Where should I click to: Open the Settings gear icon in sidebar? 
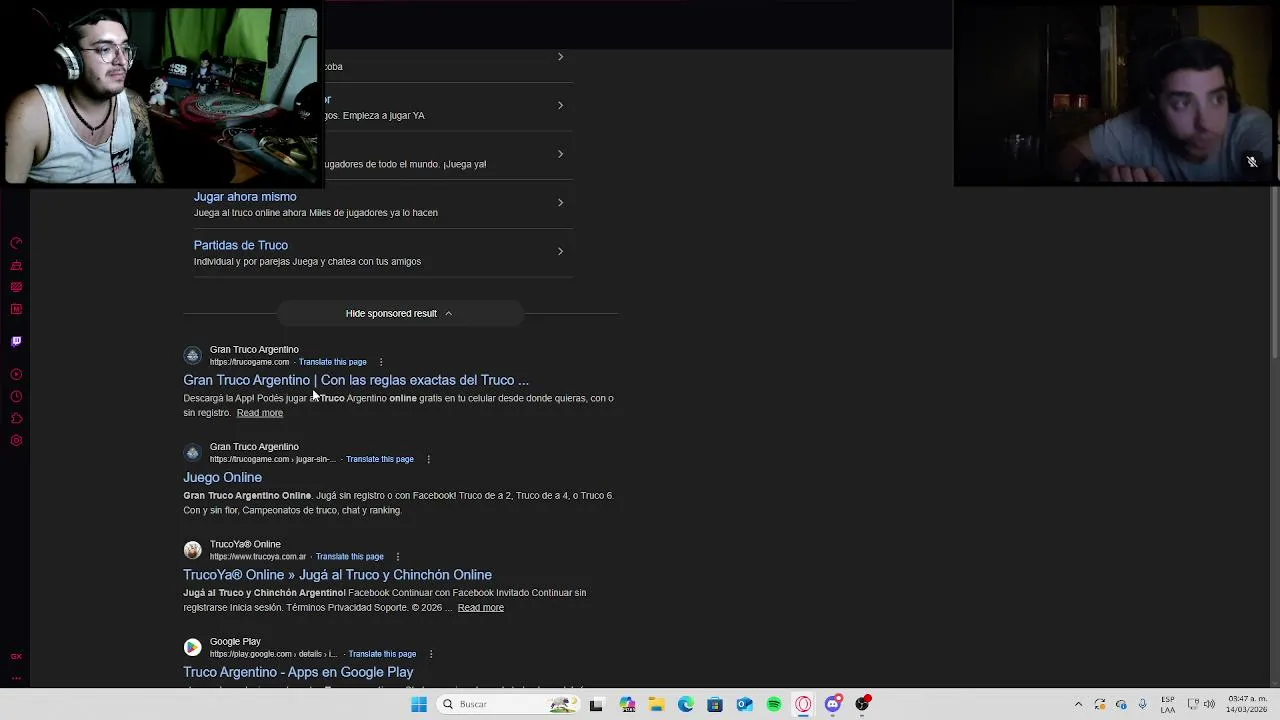click(x=16, y=441)
